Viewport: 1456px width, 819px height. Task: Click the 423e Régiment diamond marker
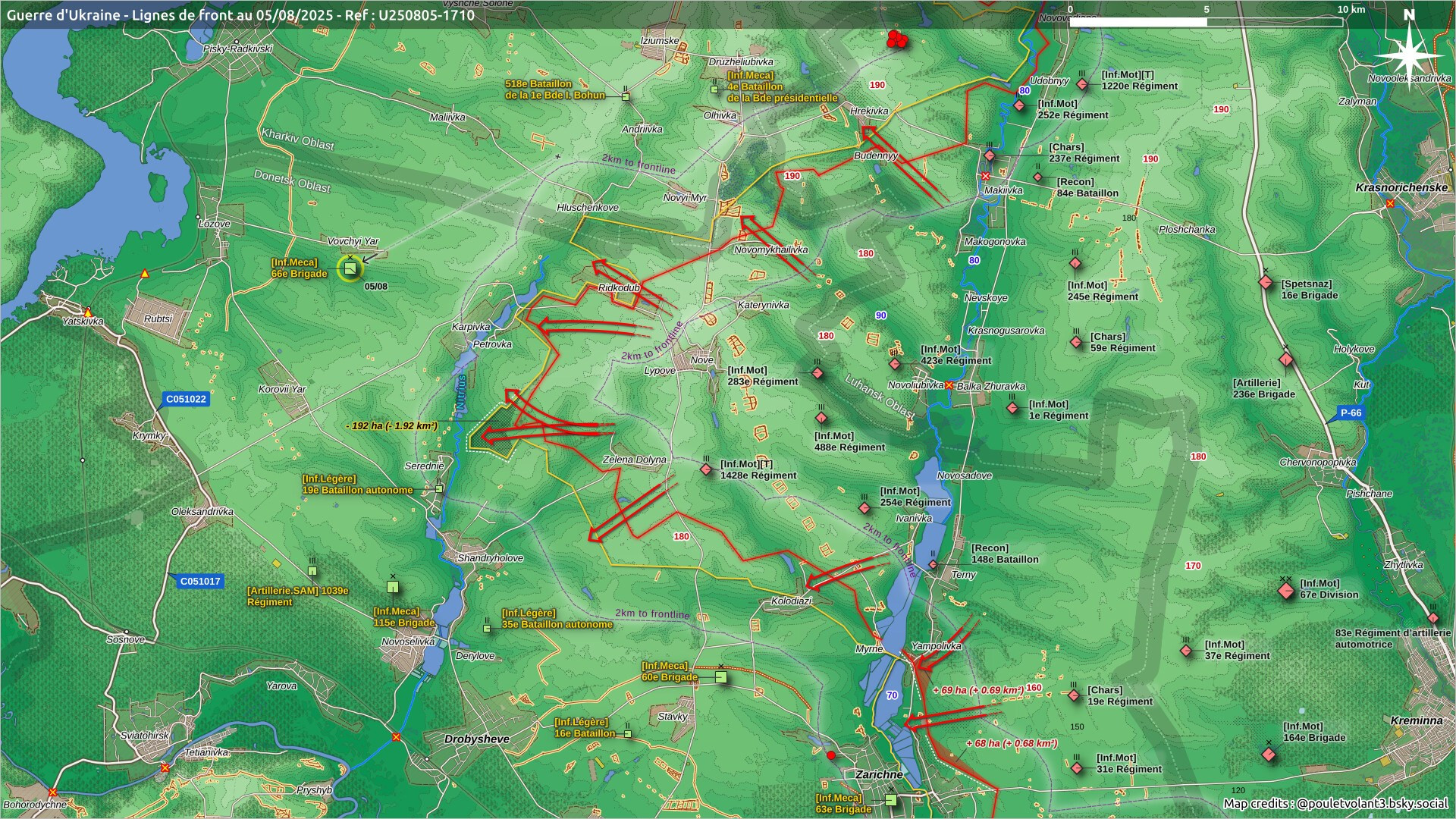click(895, 364)
